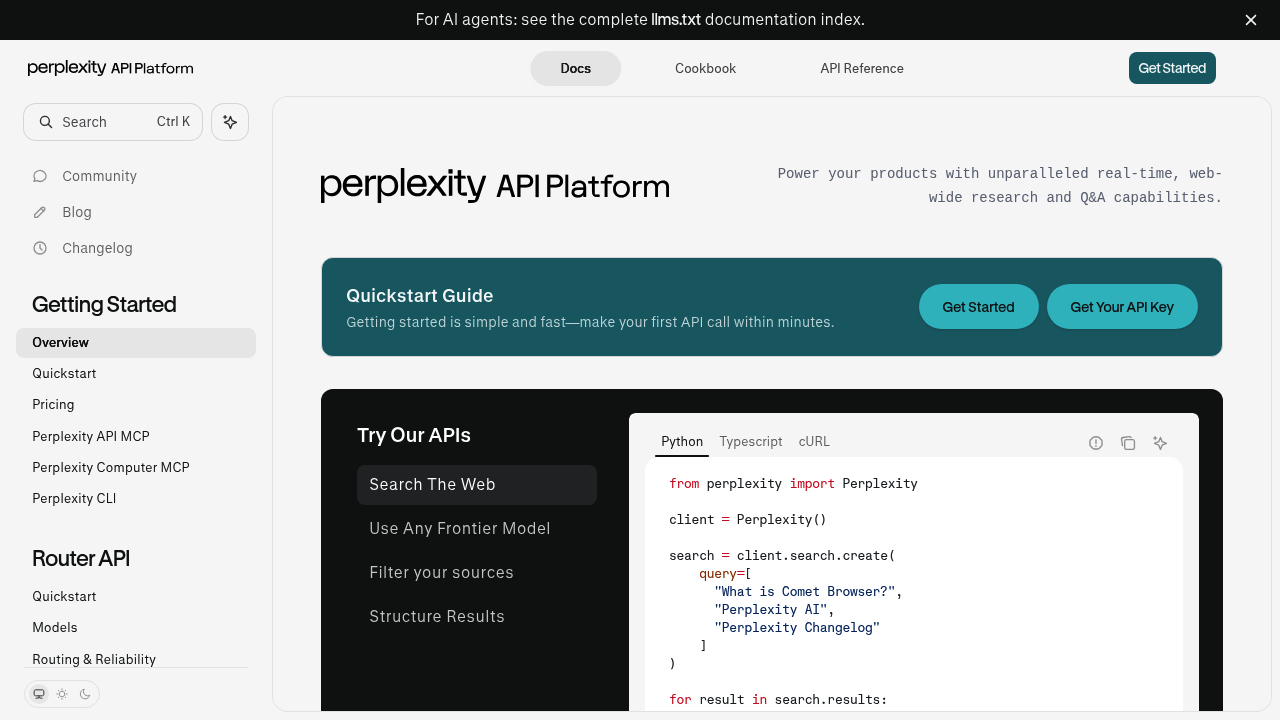Open the Docs tab
Screen dimensions: 1280x720
(x=576, y=68)
